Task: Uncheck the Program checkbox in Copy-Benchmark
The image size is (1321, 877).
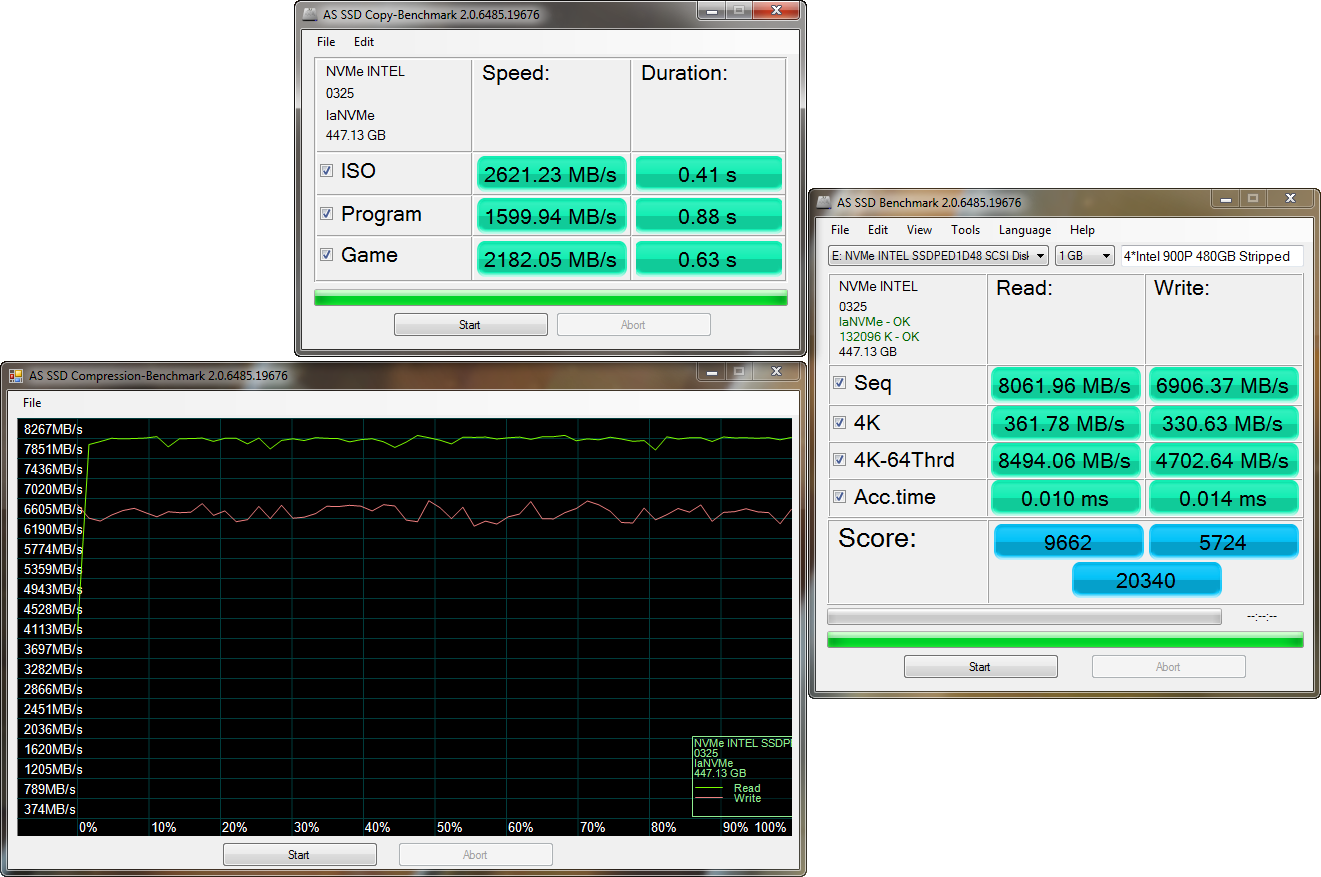Action: tap(326, 214)
